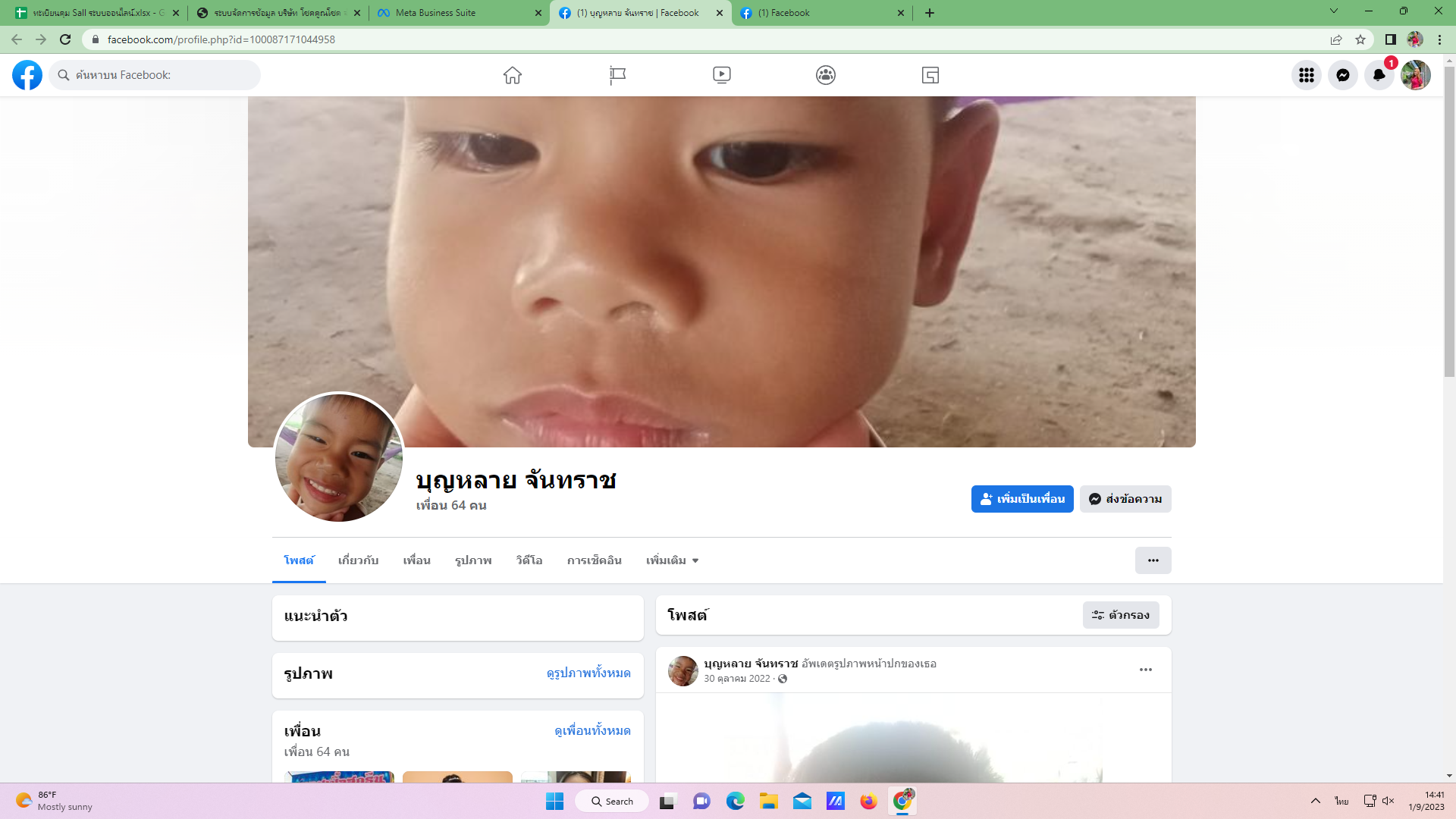Screen dimensions: 1456x819
Task: Open the profile three-dot options button
Action: click(1153, 560)
